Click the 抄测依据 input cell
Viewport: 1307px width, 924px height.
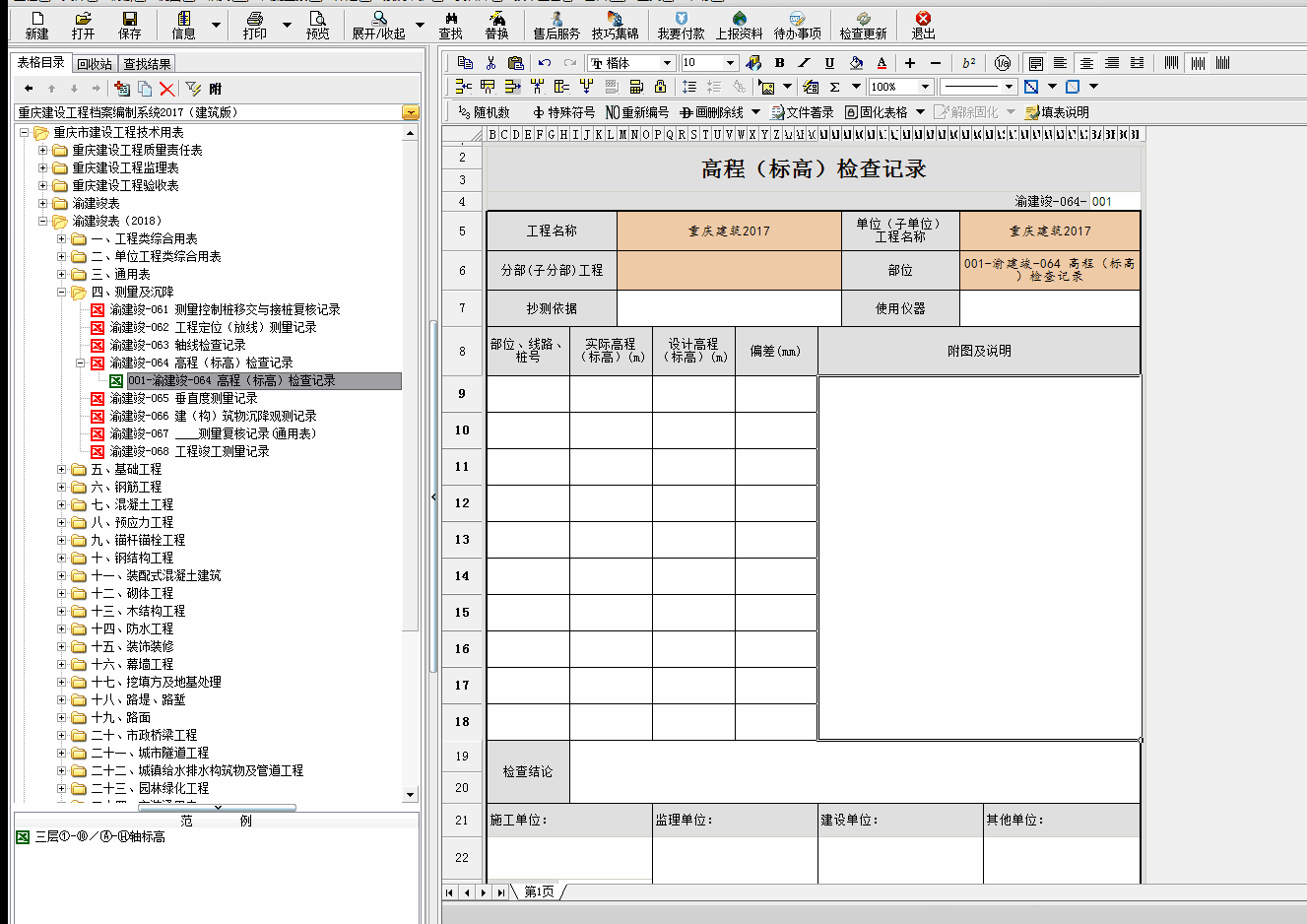point(729,308)
